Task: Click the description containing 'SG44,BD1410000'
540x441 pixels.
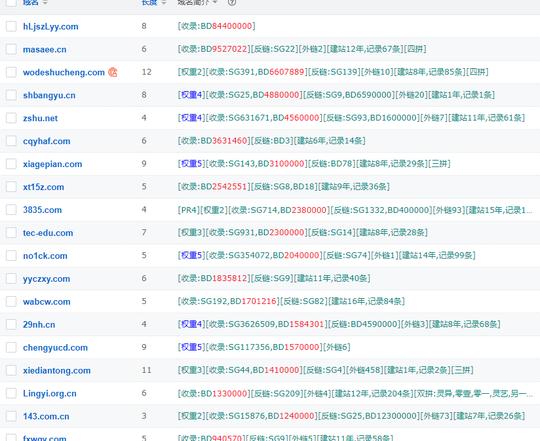Action: pos(326,370)
